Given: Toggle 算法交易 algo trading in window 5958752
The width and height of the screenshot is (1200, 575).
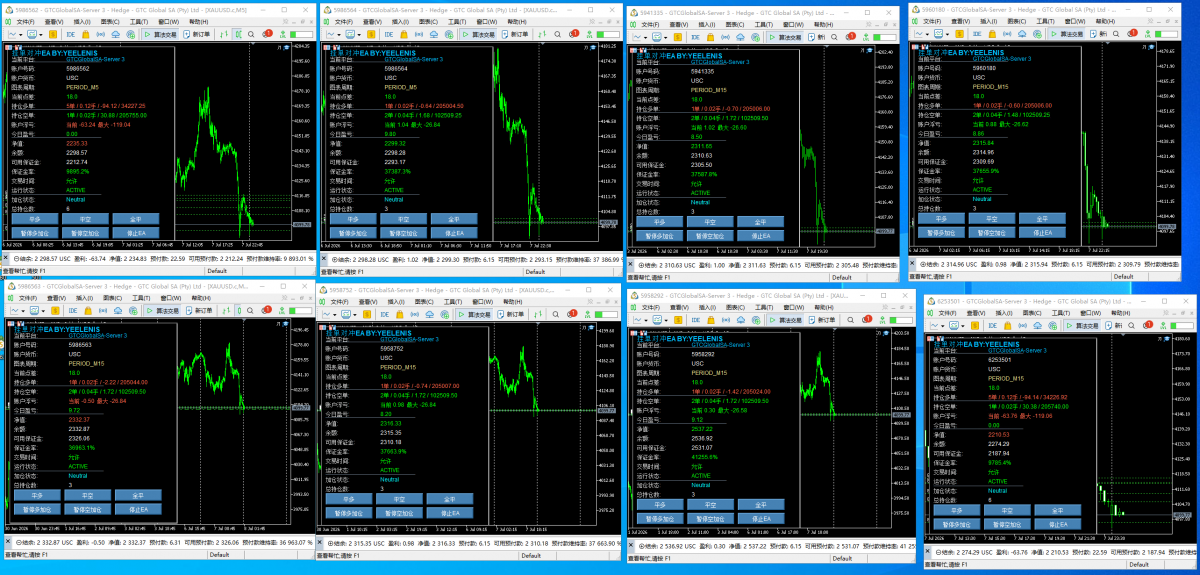Looking at the screenshot, I should tap(475, 314).
